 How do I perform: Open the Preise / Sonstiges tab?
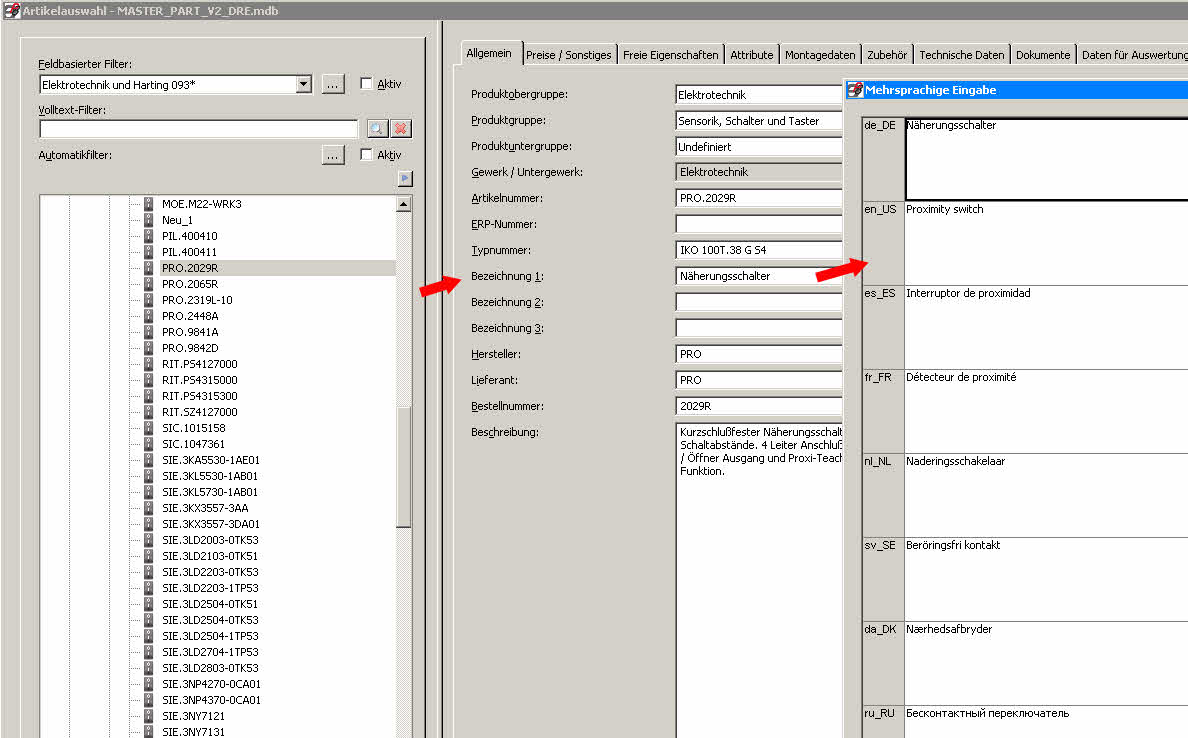point(568,55)
